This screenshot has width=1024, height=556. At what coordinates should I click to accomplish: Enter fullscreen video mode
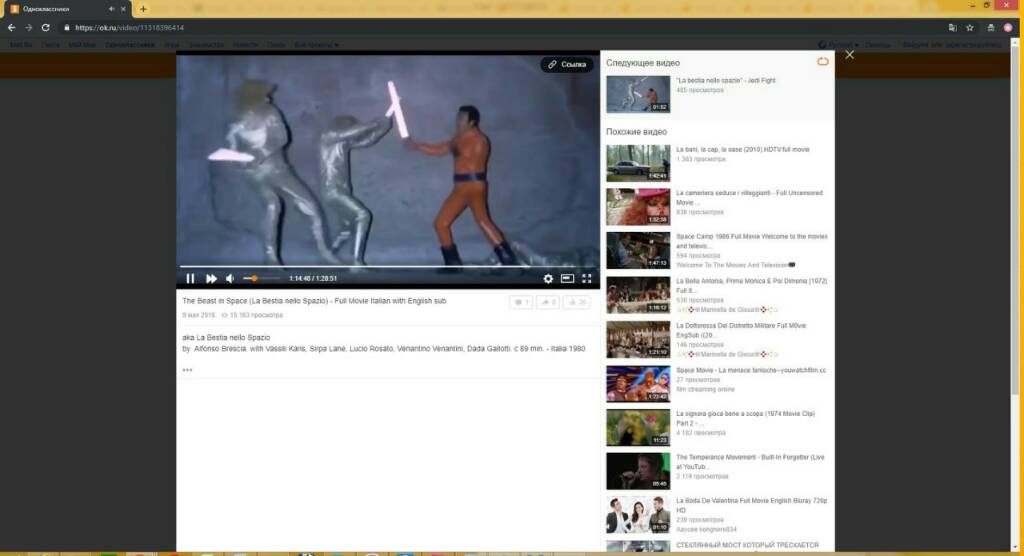(587, 279)
